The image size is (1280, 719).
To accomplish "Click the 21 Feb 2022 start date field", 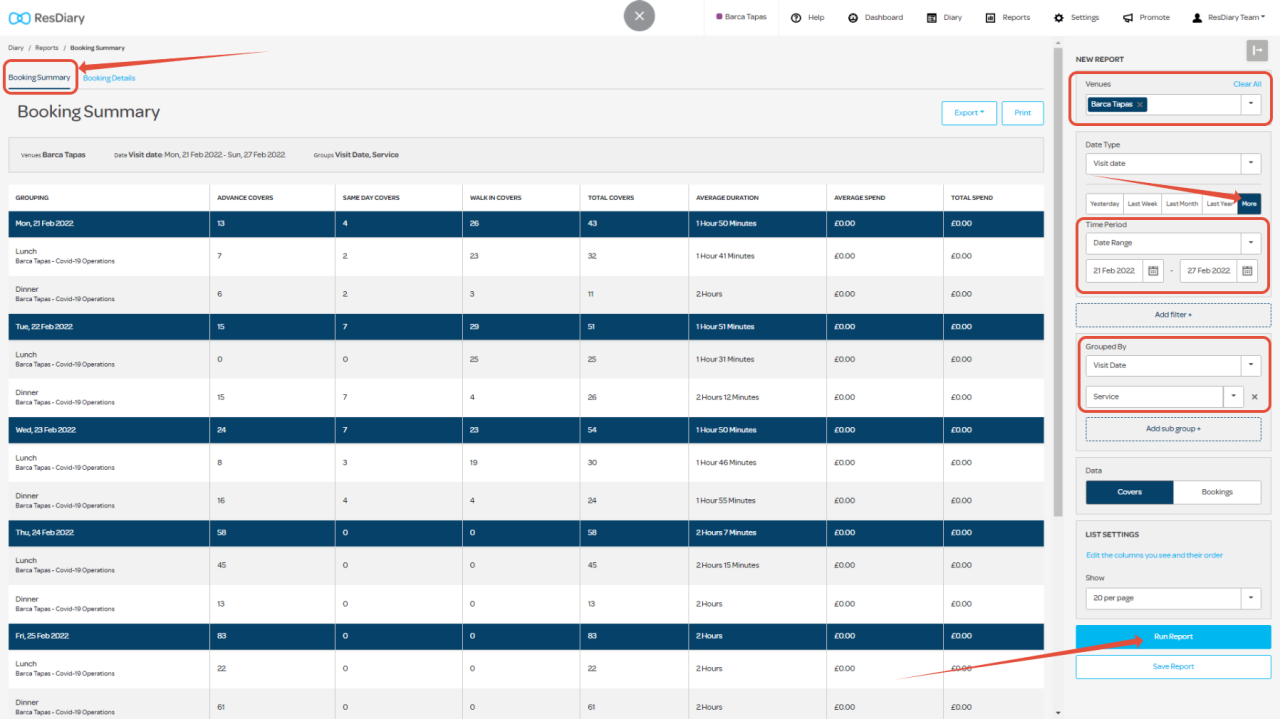I will [1113, 271].
